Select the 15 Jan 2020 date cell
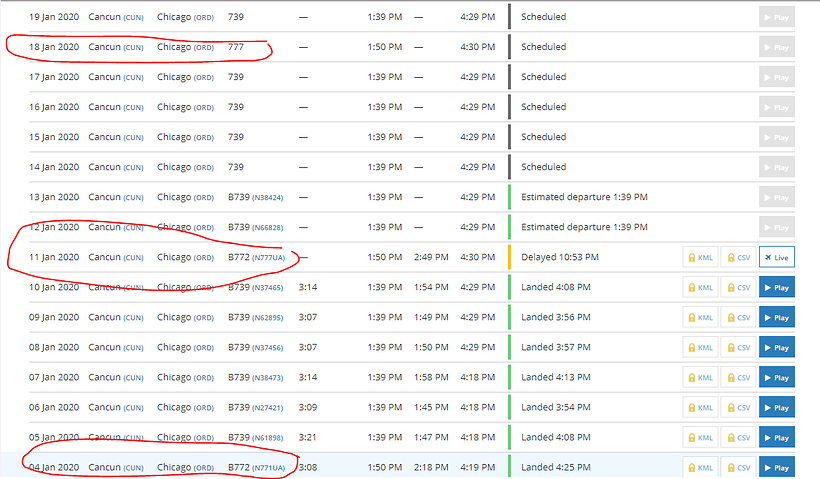Image resolution: width=820 pixels, height=479 pixels. [54, 137]
